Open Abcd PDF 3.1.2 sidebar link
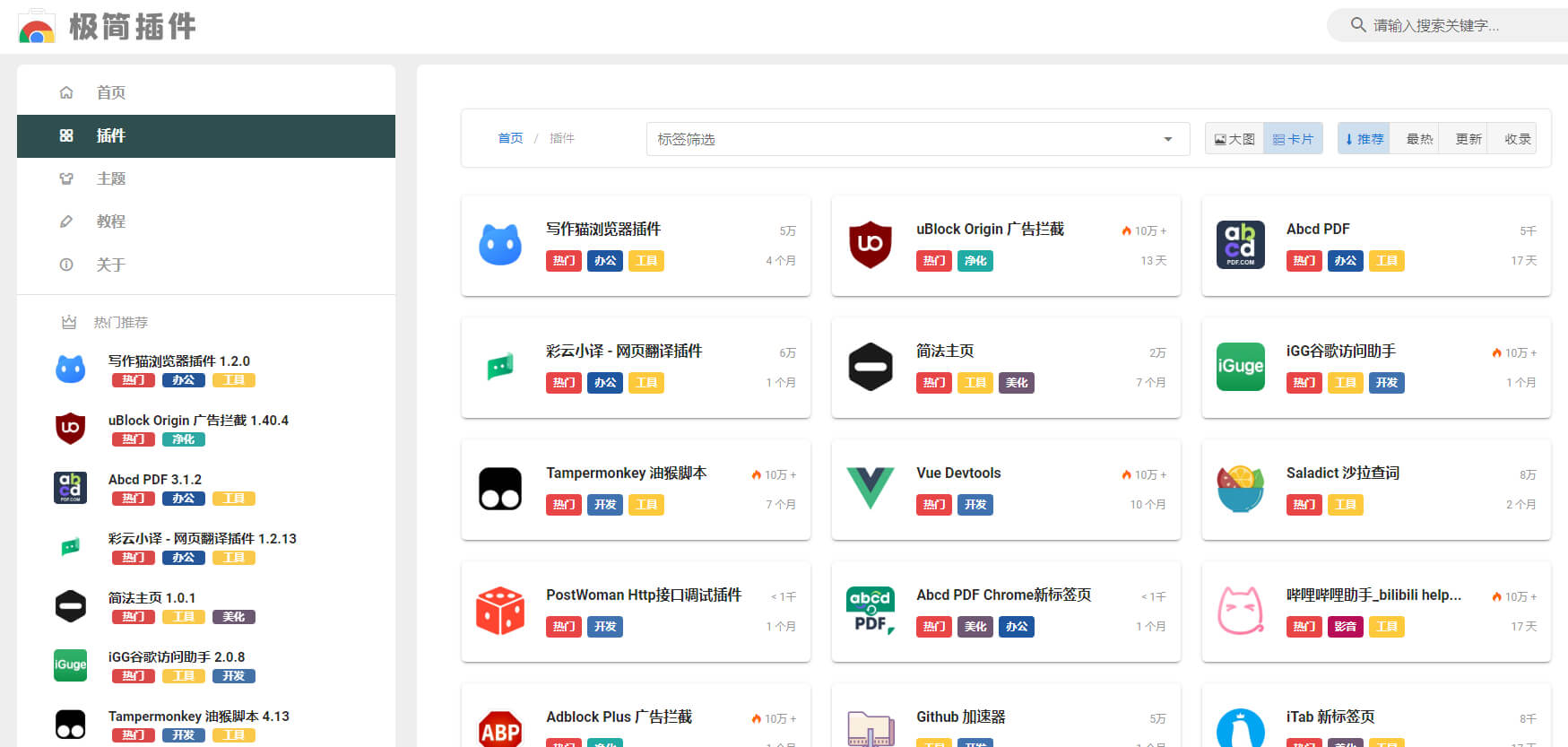The height and width of the screenshot is (747, 1568). tap(155, 479)
